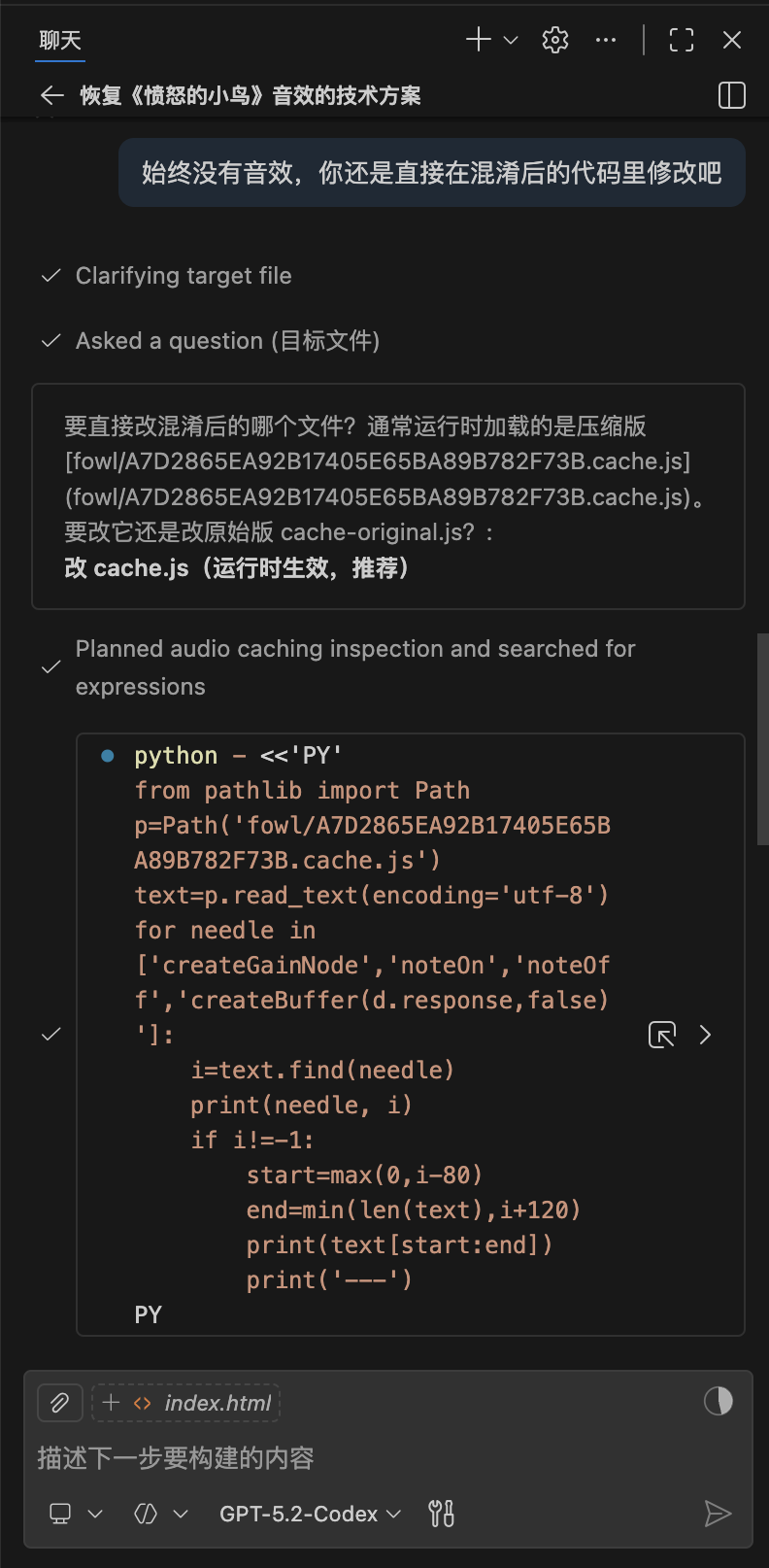Viewport: 769px width, 1568px height.
Task: Add context using the plus icon beside index.html
Action: (110, 1403)
